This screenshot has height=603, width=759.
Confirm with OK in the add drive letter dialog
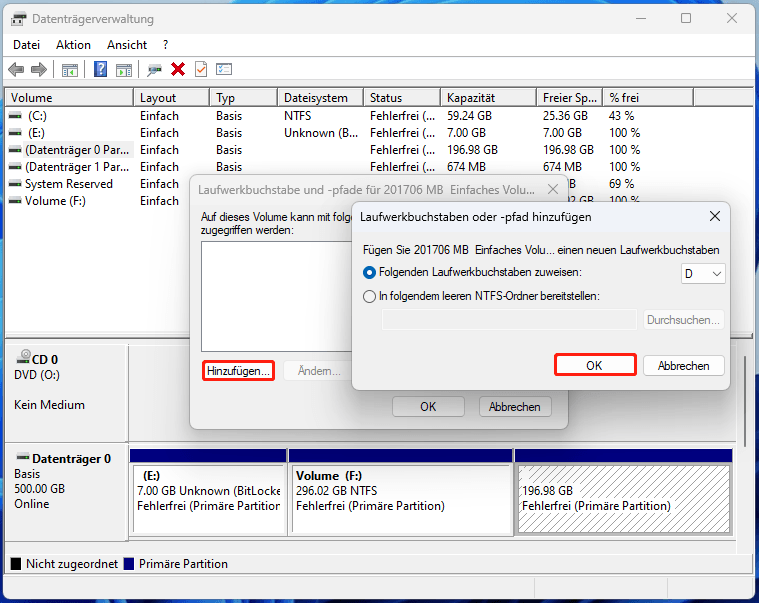tap(594, 366)
